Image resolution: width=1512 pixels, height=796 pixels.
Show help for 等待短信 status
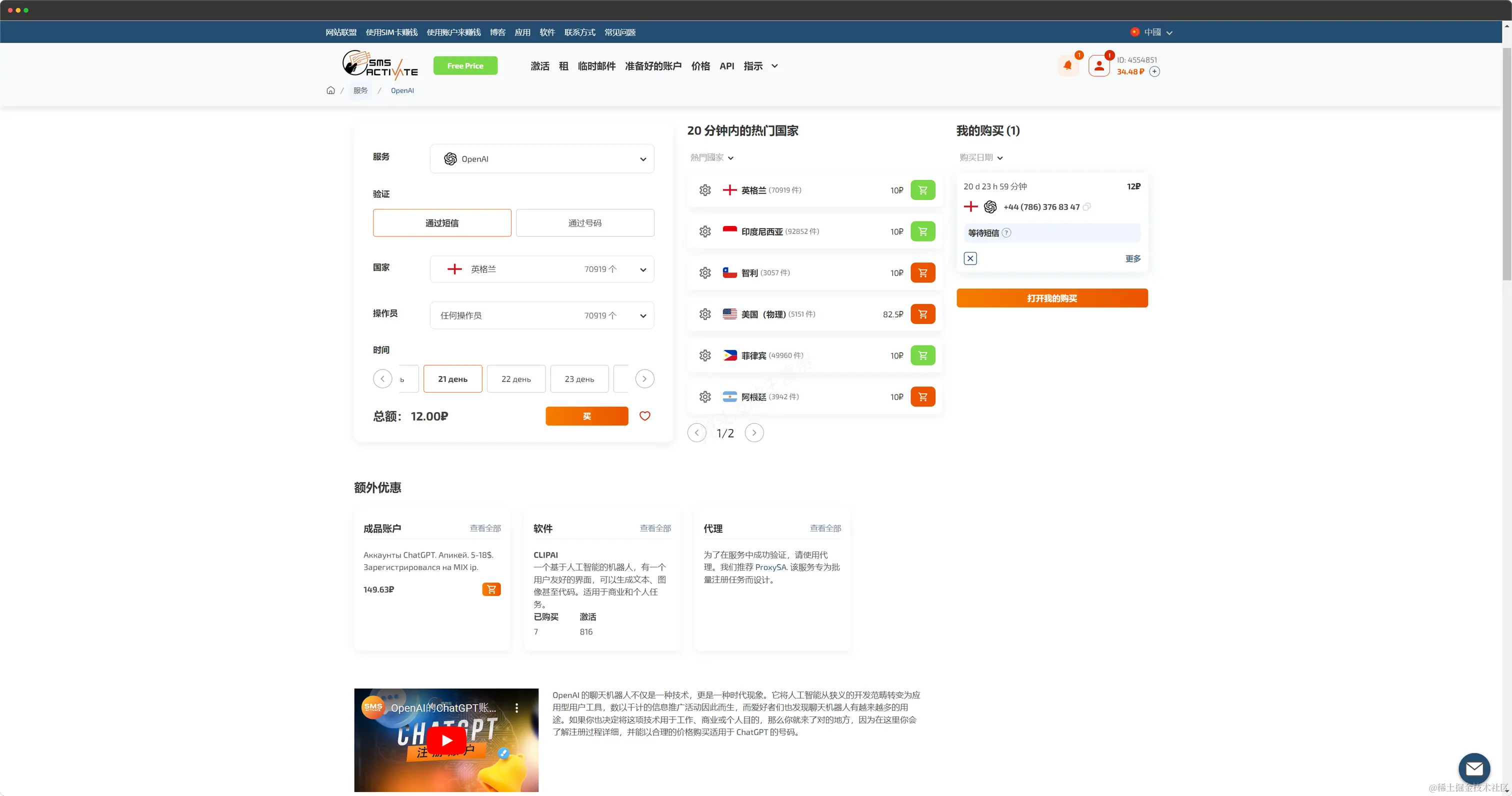click(x=1006, y=233)
